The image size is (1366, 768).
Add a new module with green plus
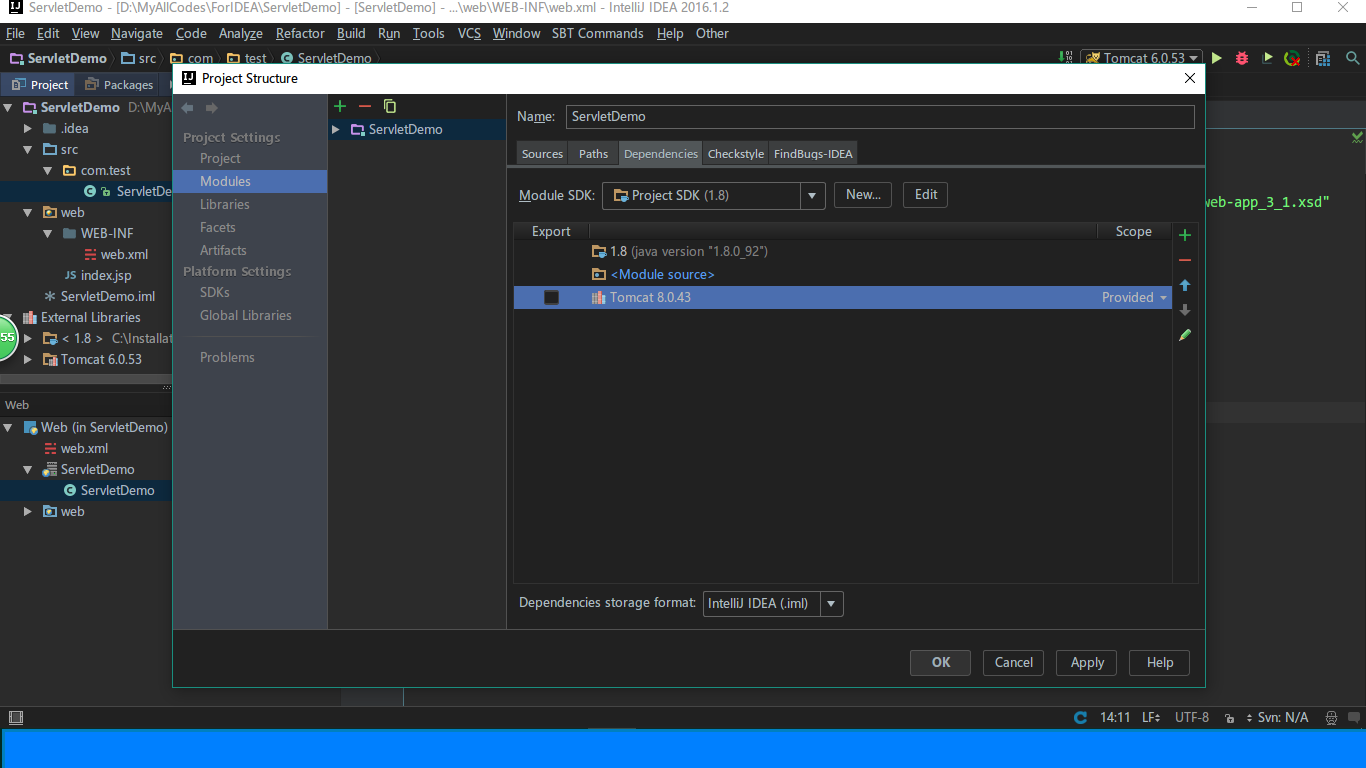click(x=339, y=106)
